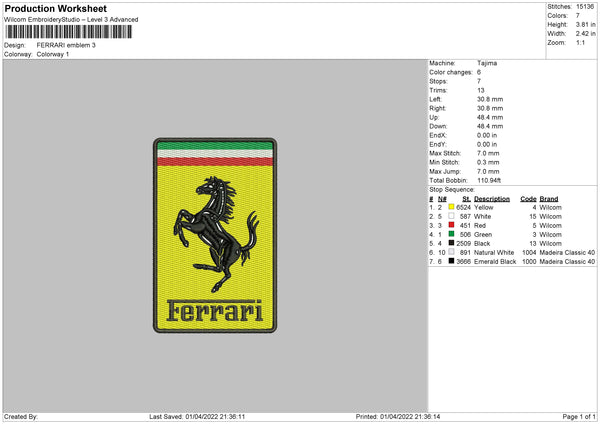Click the barcode under the worksheet title

click(x=68, y=32)
